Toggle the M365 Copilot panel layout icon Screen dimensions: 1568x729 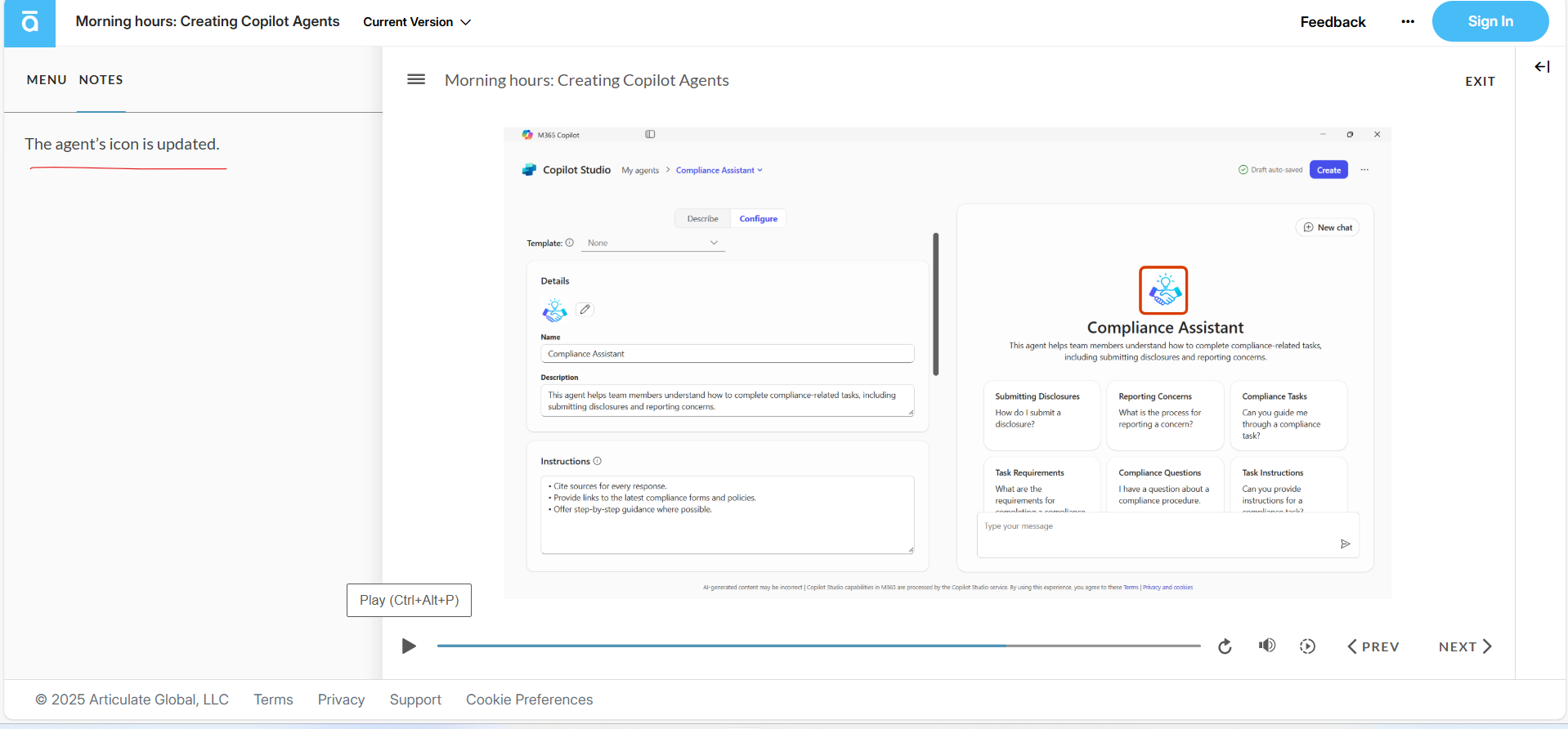pyautogui.click(x=650, y=134)
